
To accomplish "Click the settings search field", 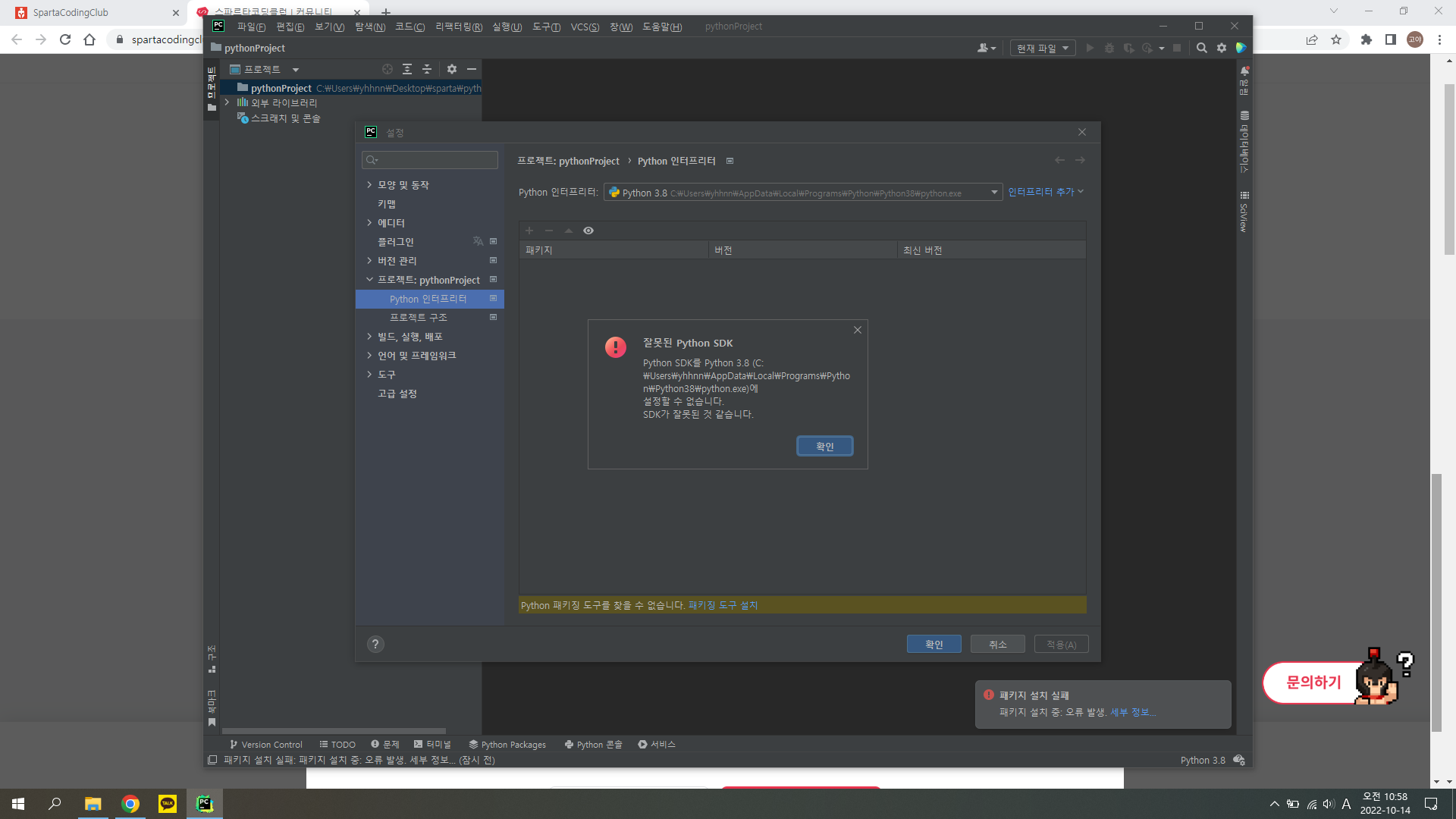I will point(430,160).
